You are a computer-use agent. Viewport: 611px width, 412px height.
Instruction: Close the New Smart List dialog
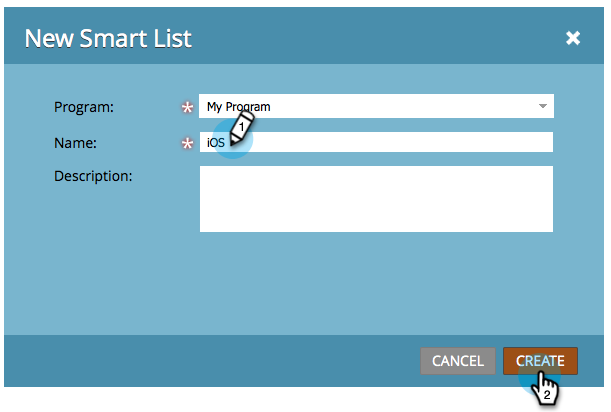pos(573,38)
